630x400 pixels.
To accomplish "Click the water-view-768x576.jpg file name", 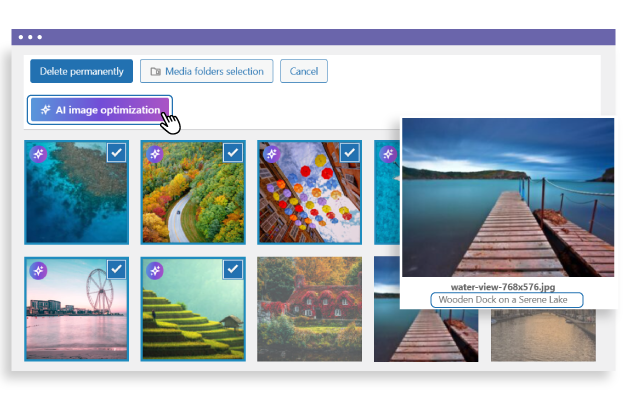I will (x=503, y=287).
